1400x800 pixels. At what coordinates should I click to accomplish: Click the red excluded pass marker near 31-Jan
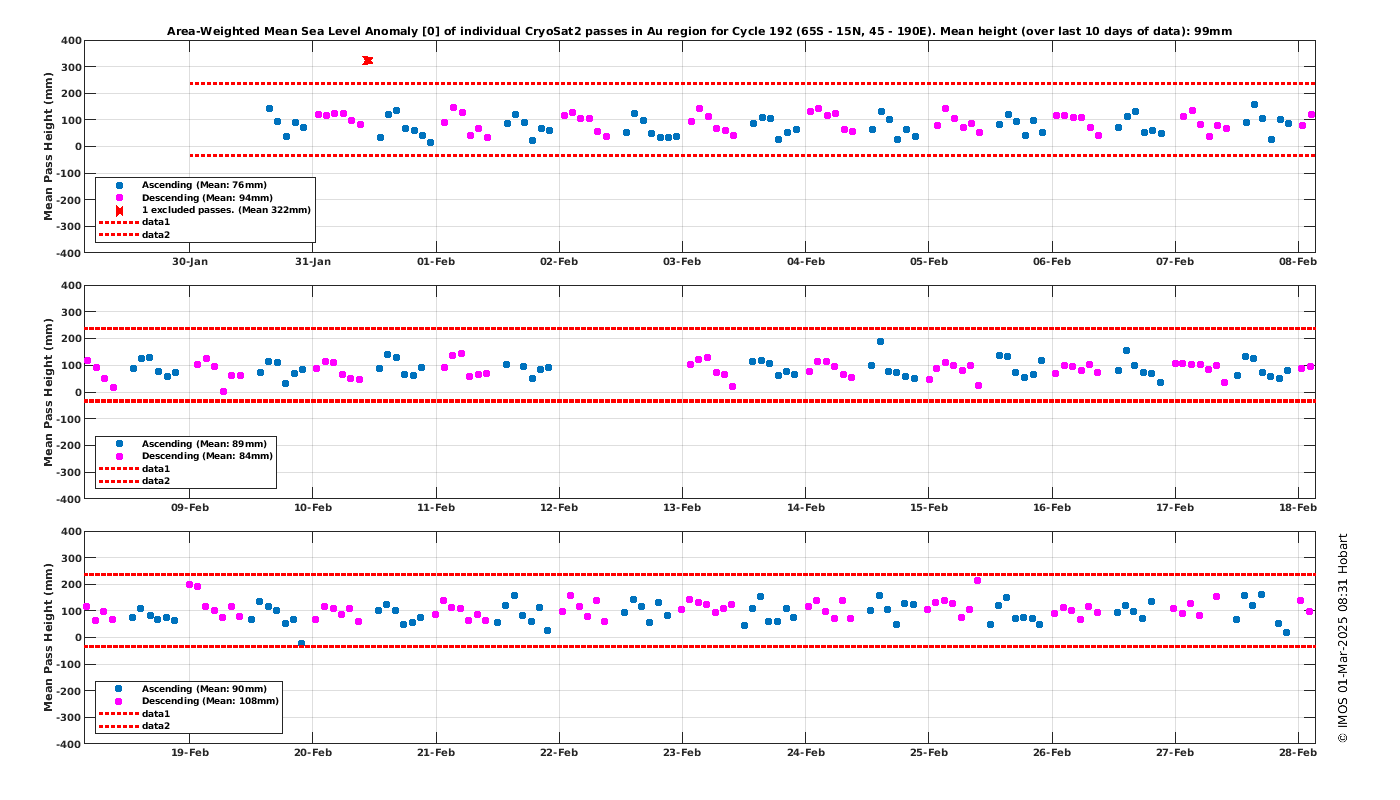coord(368,61)
